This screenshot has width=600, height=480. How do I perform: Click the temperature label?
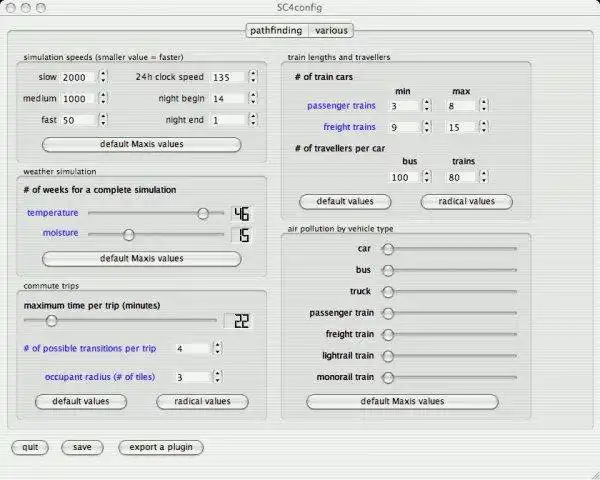pos(53,213)
